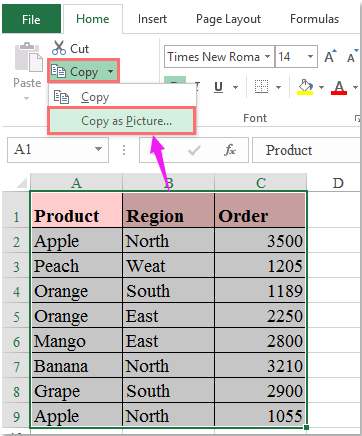Apply yellow fill color bucket

point(305,87)
